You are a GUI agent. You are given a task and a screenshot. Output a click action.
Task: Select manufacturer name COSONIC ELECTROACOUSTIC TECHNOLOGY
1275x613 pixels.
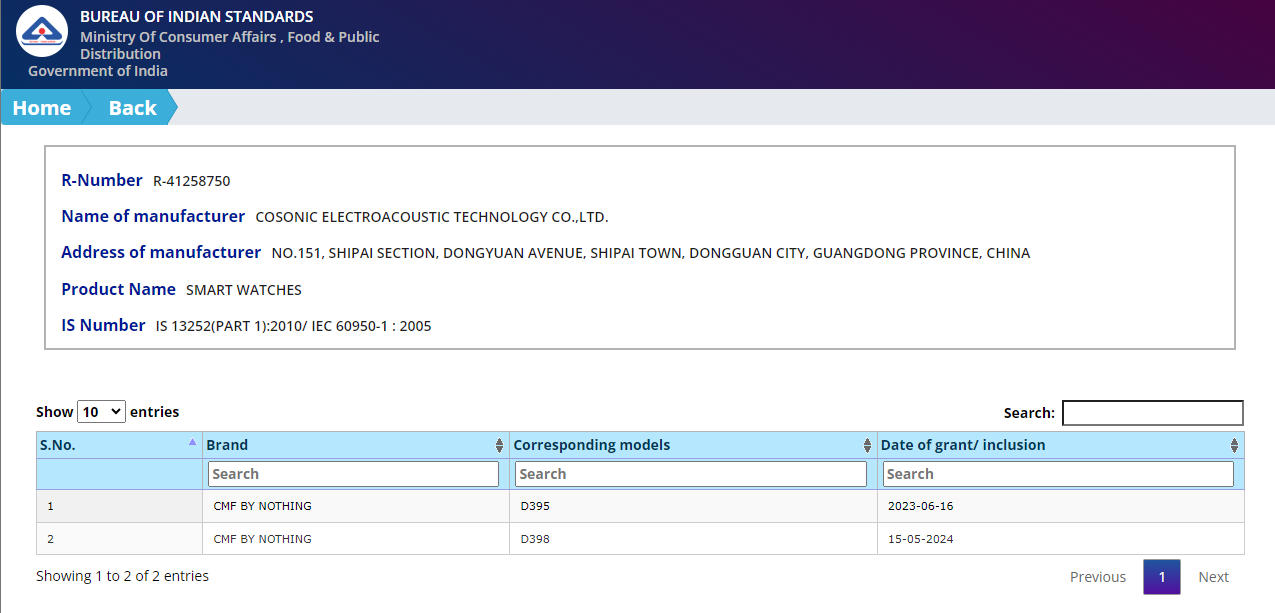[432, 218]
